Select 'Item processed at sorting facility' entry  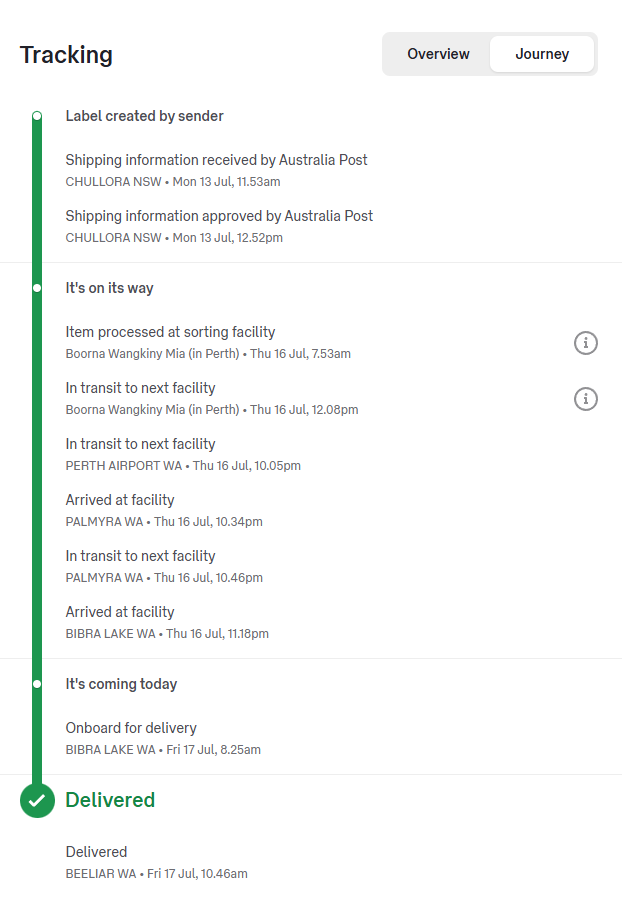[x=208, y=342]
